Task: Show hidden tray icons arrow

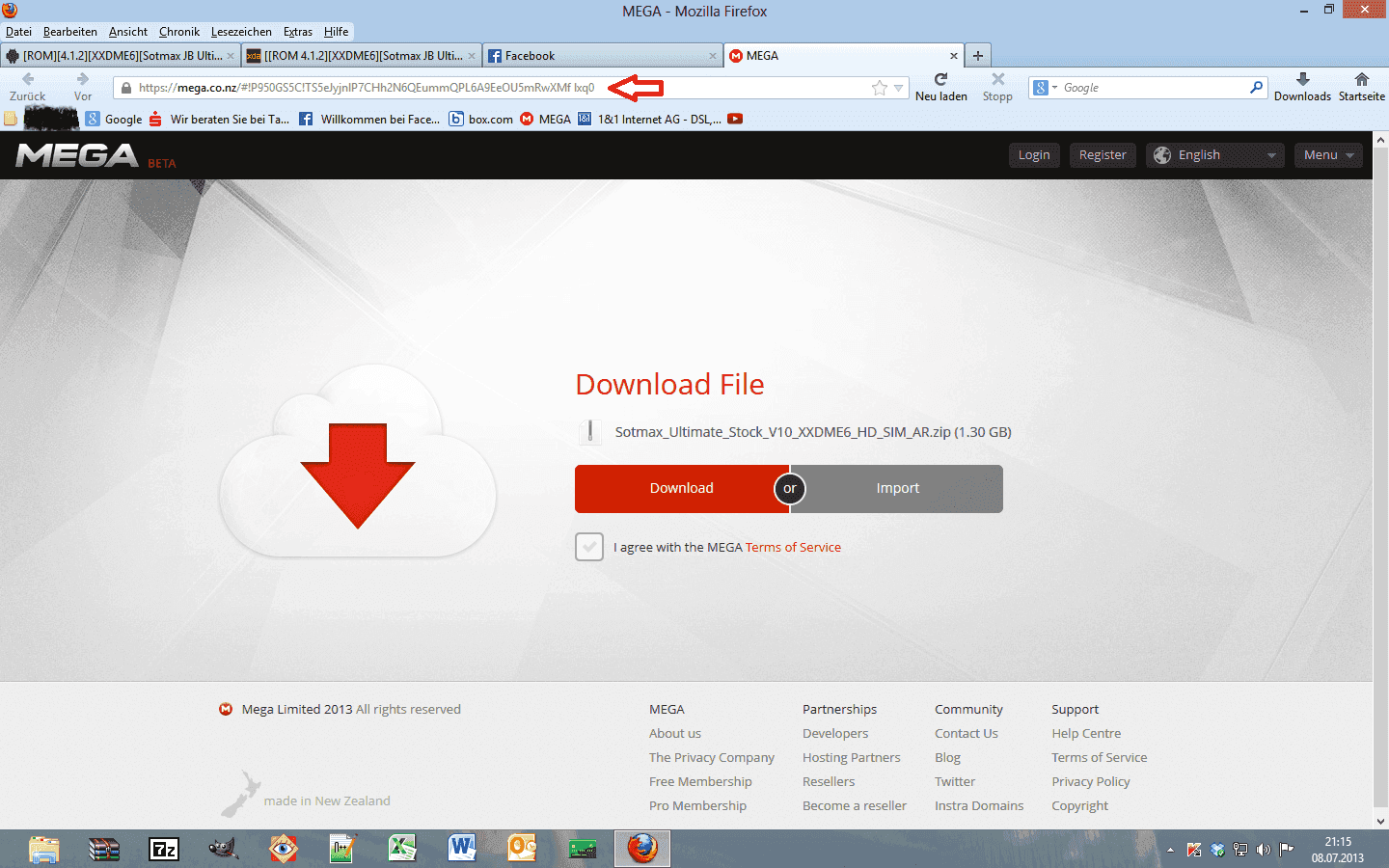Action: [x=1170, y=851]
